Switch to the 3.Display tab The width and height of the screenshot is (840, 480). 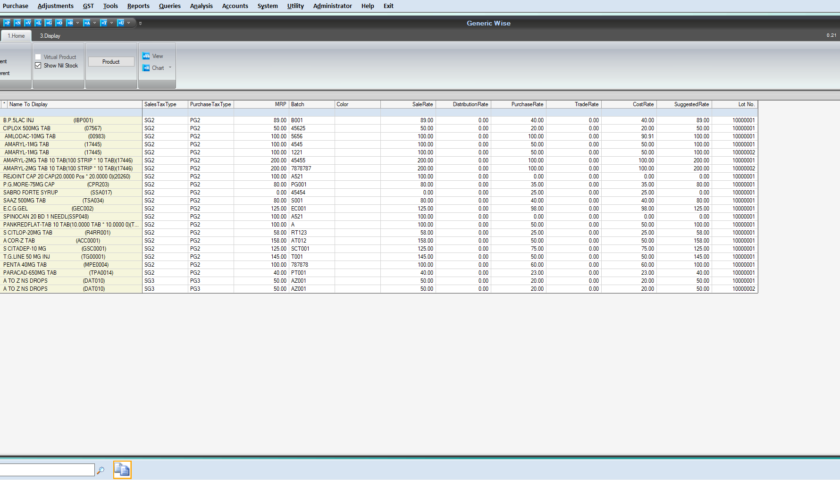pos(50,36)
